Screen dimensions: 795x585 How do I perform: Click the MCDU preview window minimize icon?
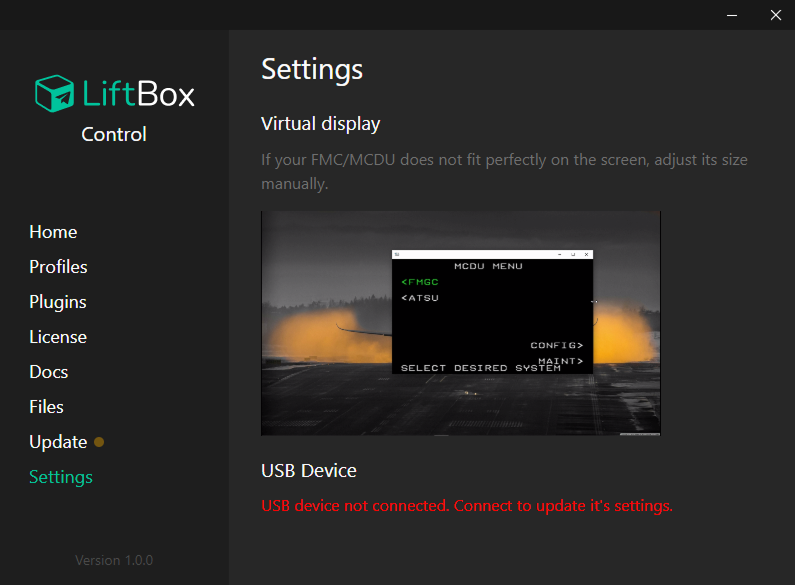pos(560,254)
